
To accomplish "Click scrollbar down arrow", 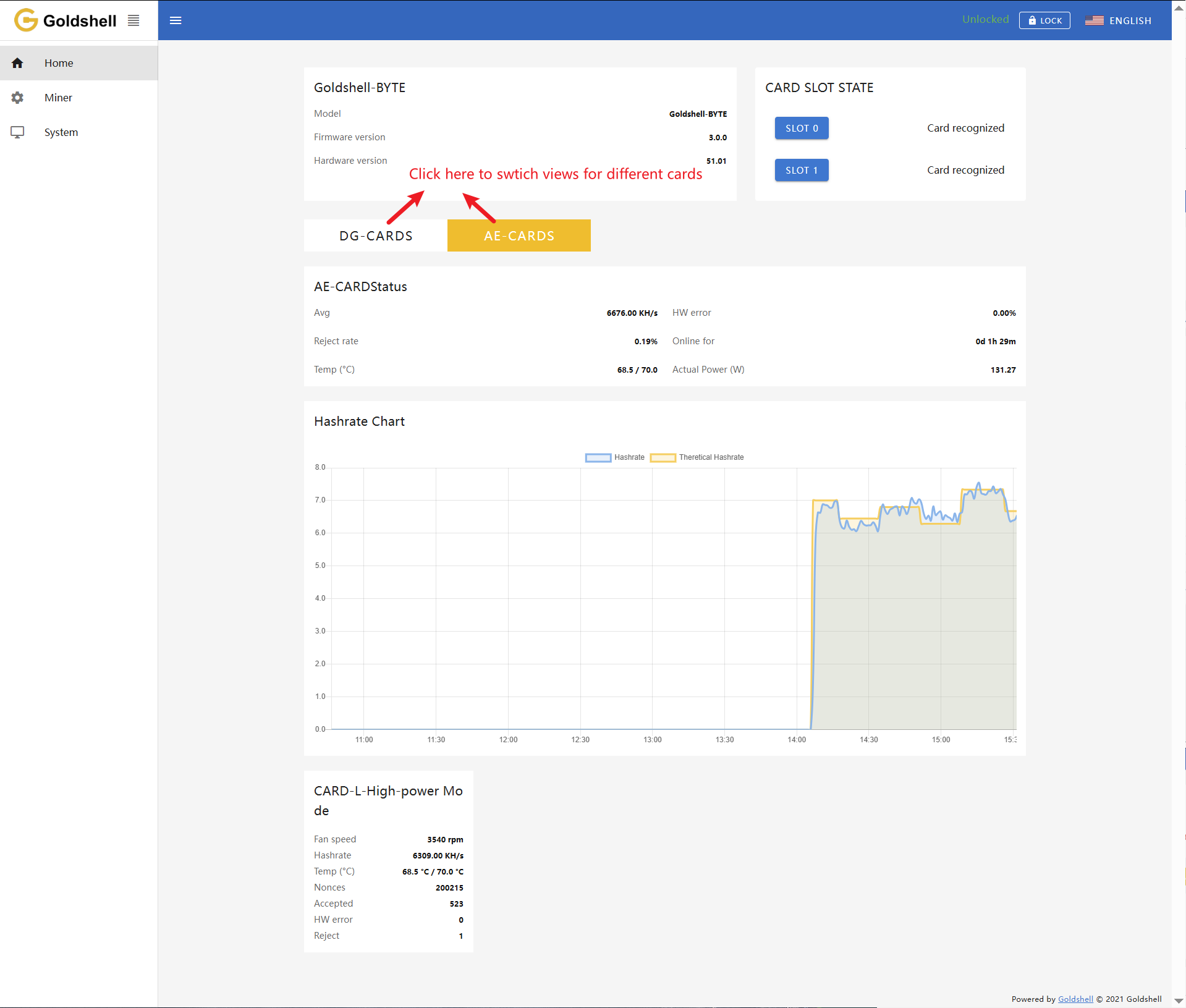I will tap(1179, 1001).
